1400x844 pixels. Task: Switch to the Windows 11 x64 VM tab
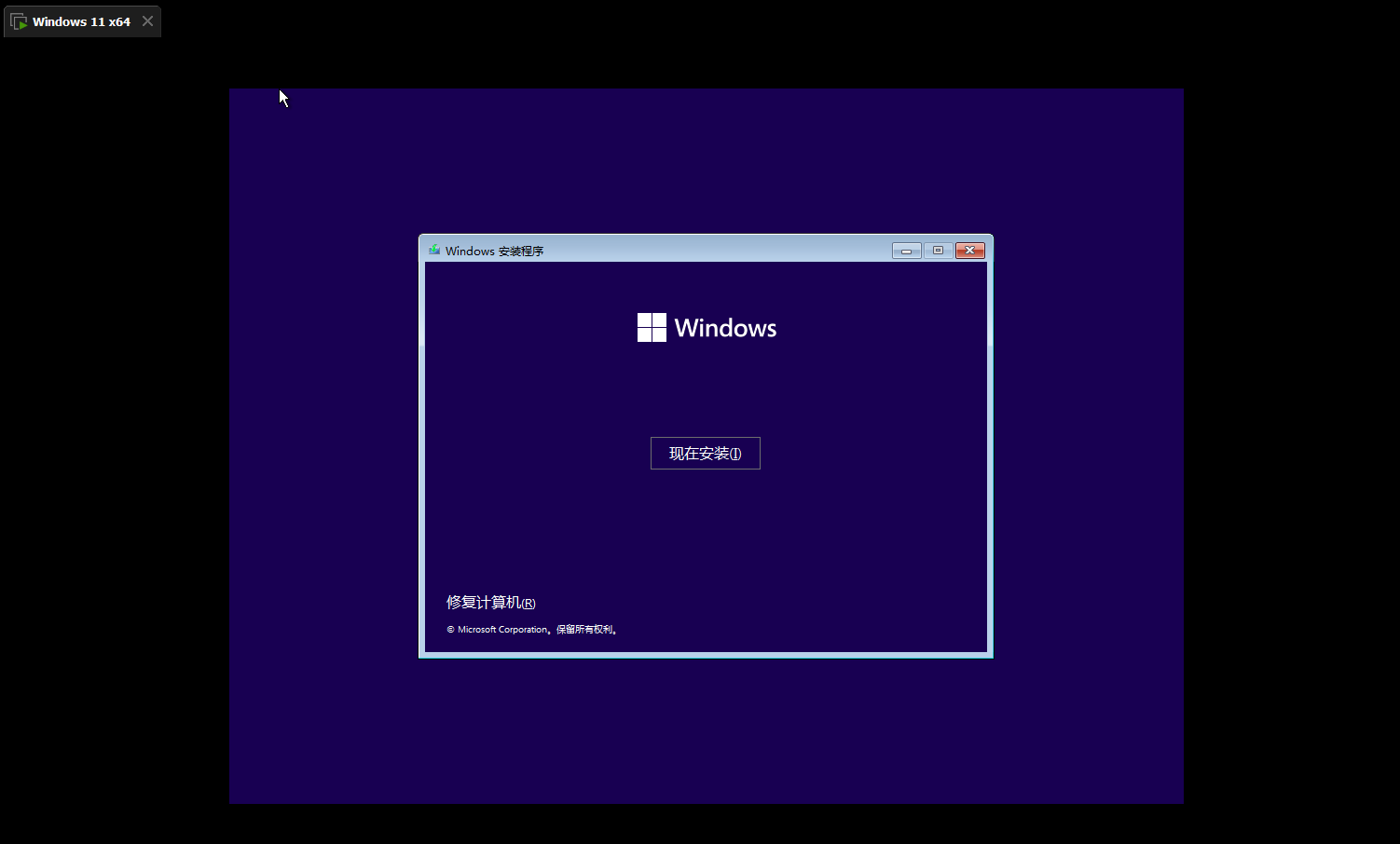click(82, 21)
